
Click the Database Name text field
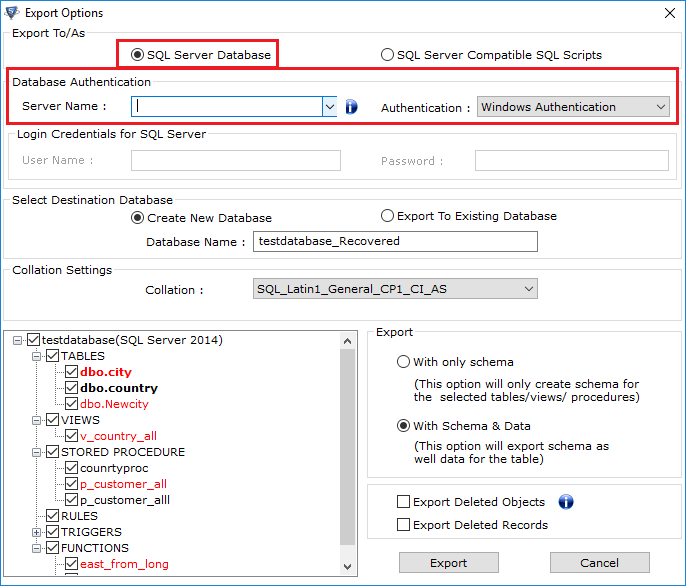coord(395,241)
